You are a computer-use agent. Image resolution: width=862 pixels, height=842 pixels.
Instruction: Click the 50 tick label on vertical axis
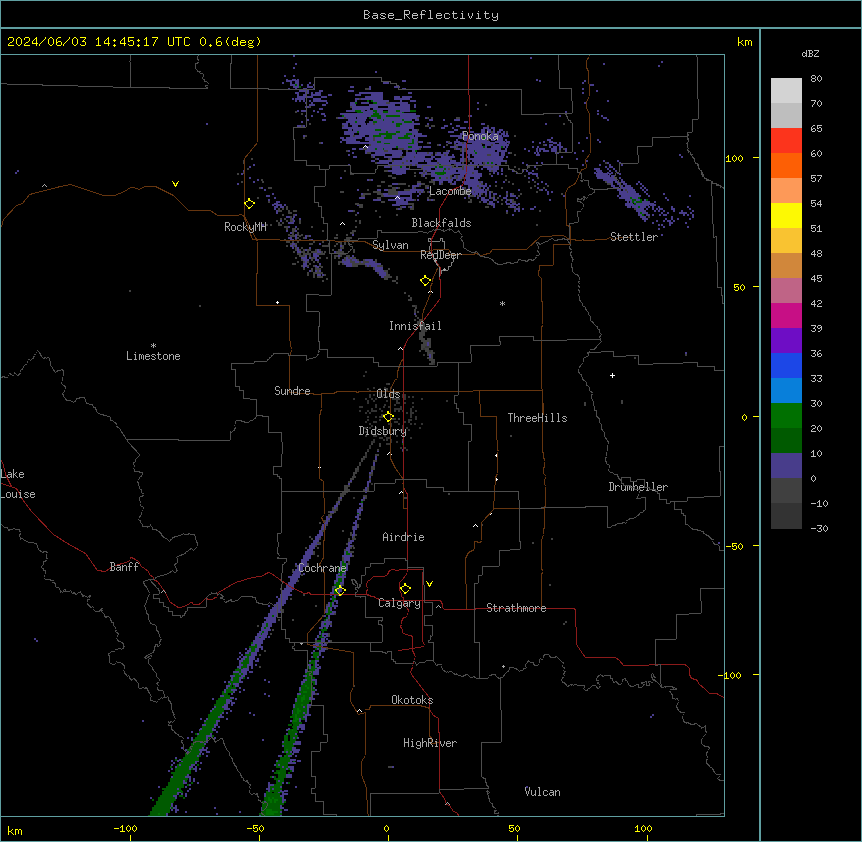[x=739, y=287]
